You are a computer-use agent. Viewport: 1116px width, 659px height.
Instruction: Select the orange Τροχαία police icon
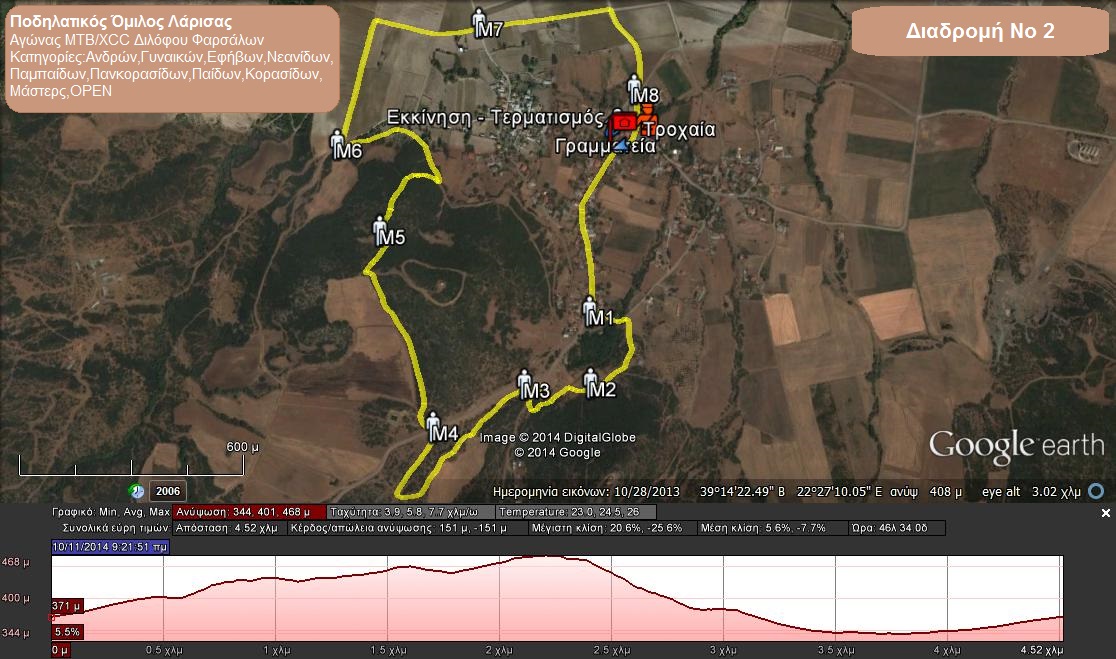647,114
